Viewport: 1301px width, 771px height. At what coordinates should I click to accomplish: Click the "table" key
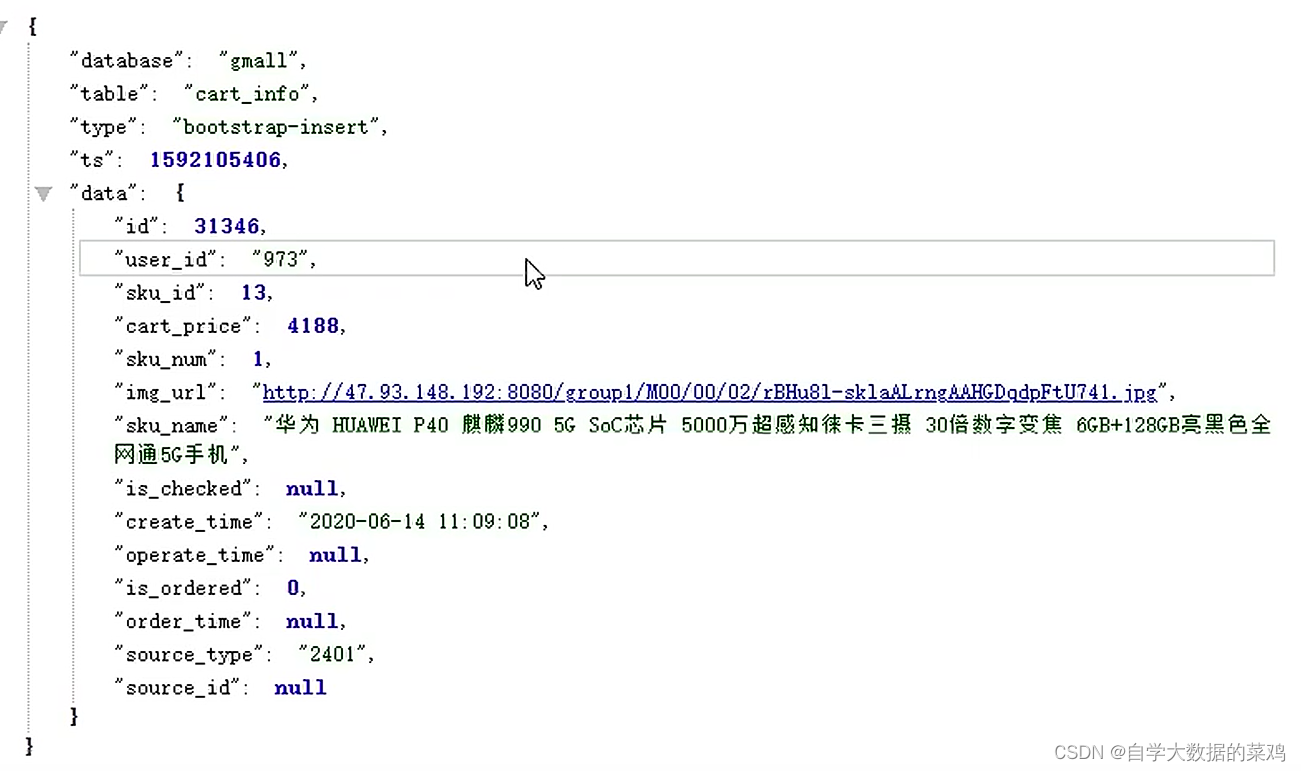pos(108,94)
